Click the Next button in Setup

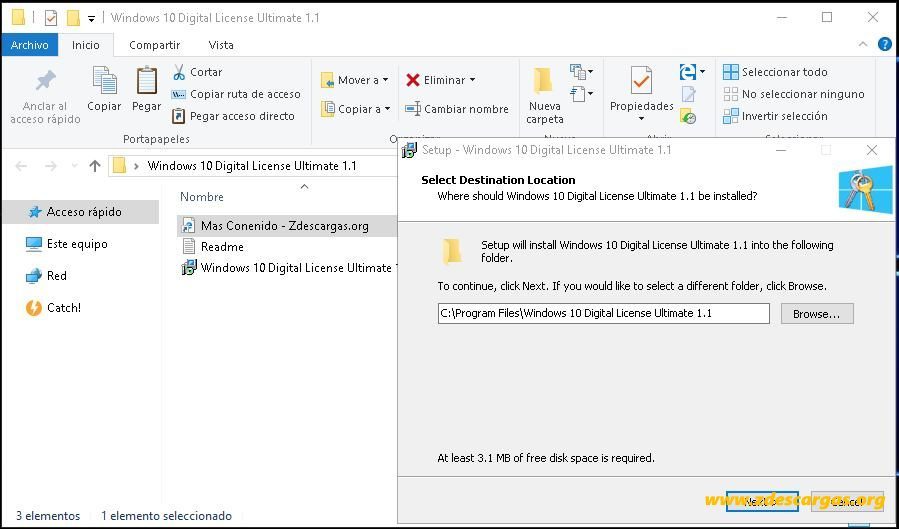(x=761, y=501)
